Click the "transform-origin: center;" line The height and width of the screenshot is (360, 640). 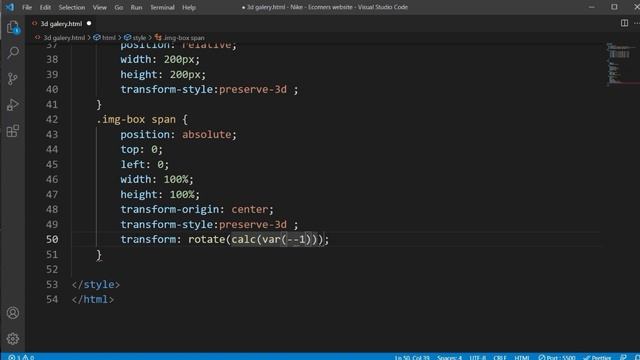coord(197,209)
